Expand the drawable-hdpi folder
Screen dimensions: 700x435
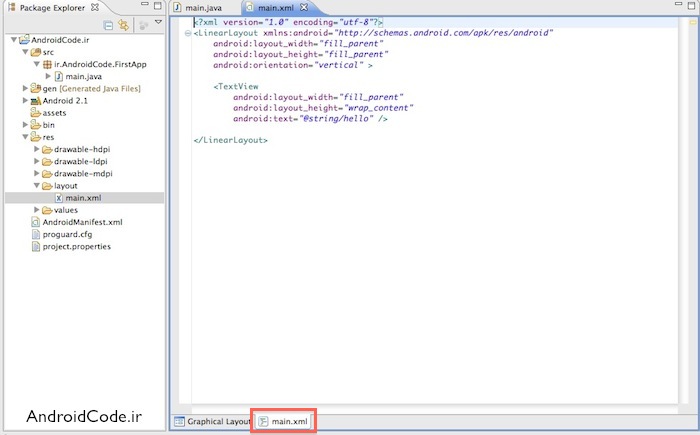[36, 149]
